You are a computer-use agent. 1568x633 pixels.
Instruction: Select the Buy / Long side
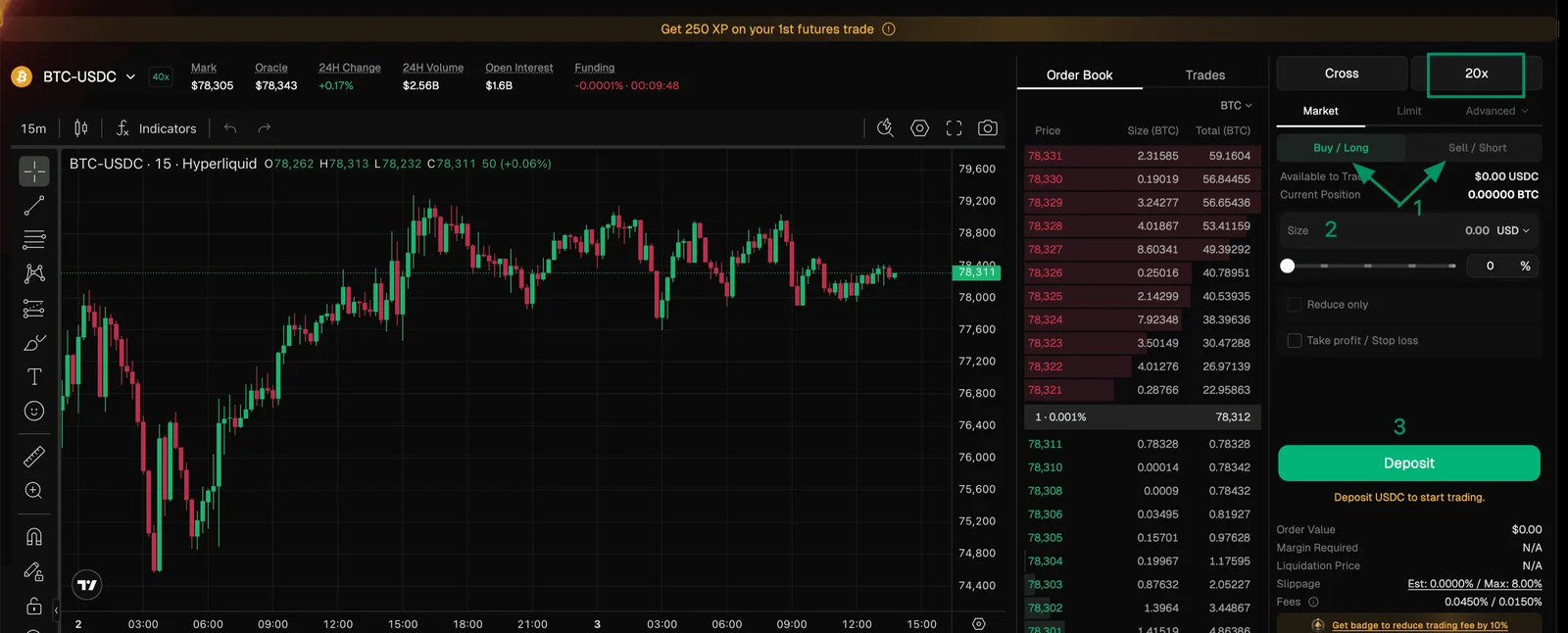pos(1341,148)
